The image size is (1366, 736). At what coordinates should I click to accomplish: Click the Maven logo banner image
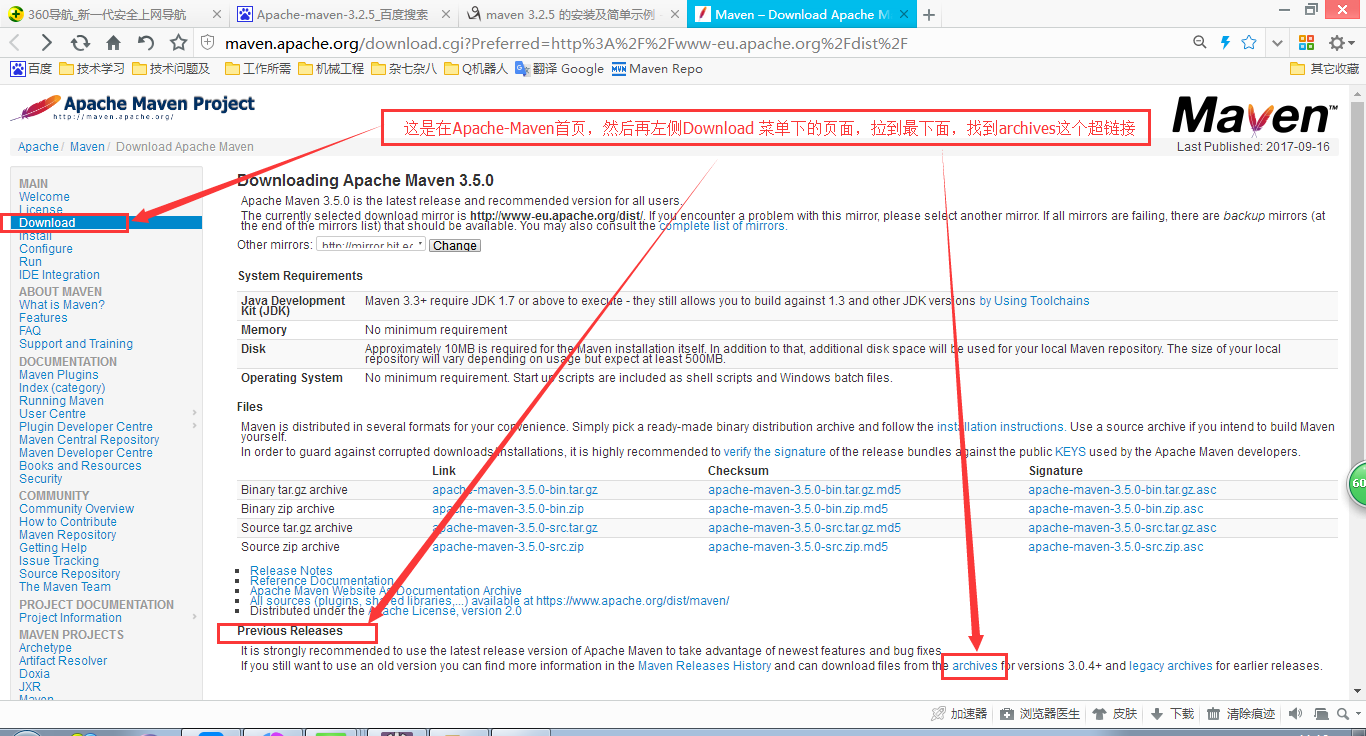1255,116
